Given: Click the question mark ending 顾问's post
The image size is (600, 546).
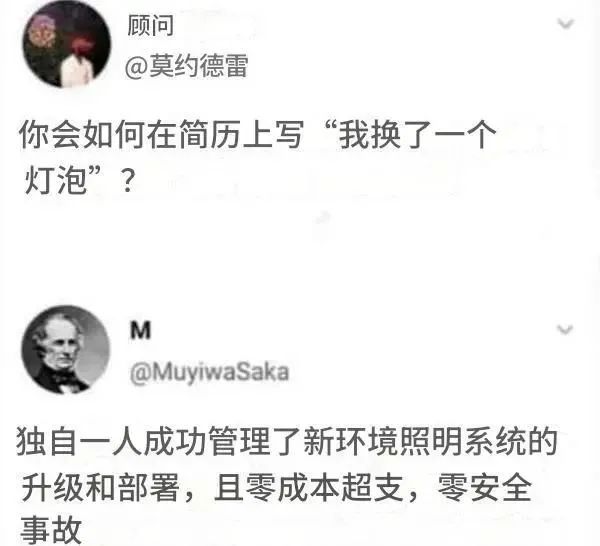Looking at the screenshot, I should click(x=127, y=181).
